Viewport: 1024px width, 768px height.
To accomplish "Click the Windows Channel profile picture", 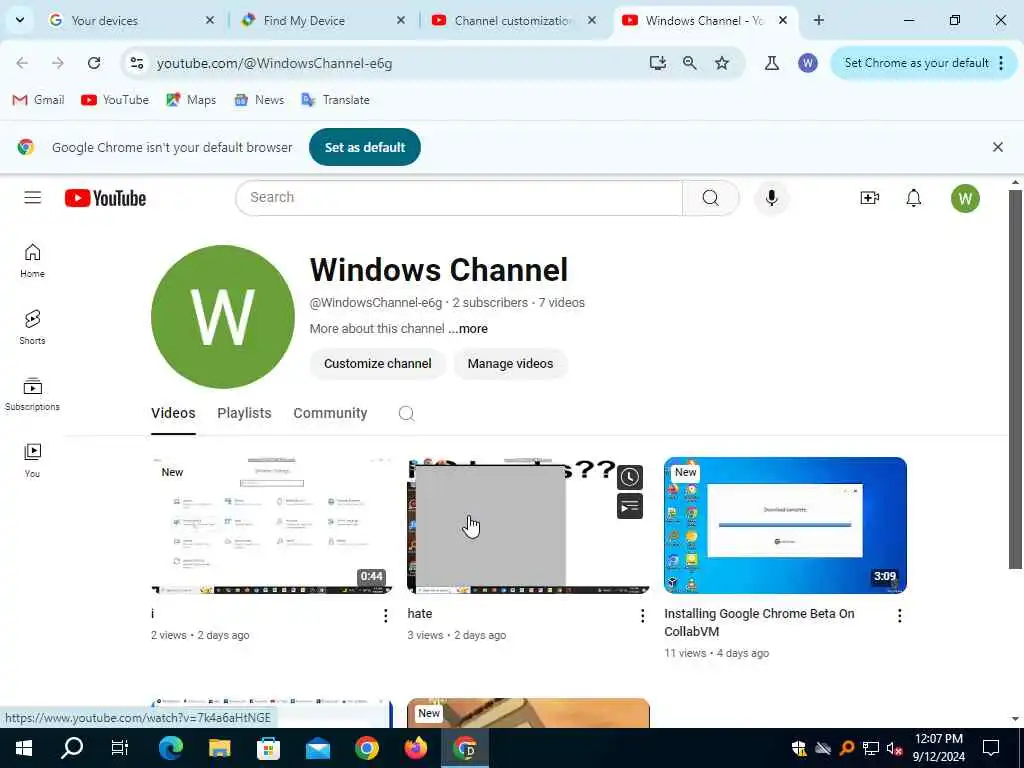I will tap(223, 317).
